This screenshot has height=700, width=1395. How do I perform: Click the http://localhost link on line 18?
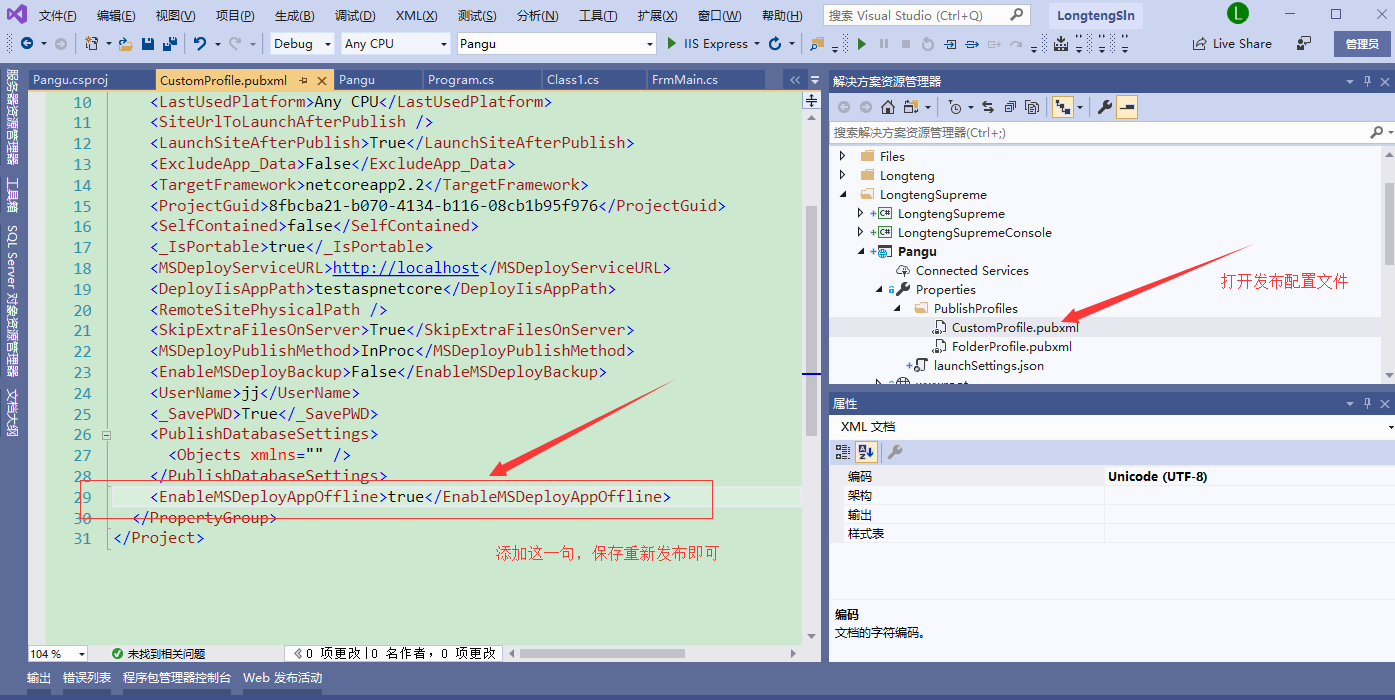406,268
